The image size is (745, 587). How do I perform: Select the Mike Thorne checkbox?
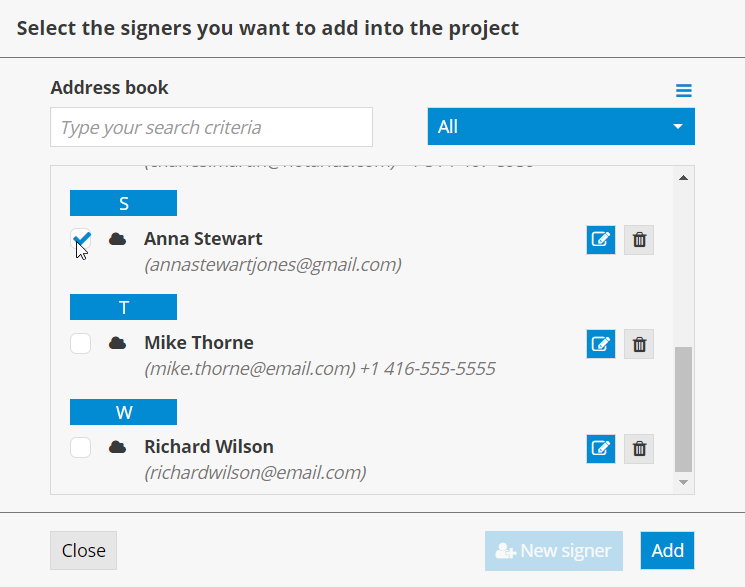click(81, 343)
